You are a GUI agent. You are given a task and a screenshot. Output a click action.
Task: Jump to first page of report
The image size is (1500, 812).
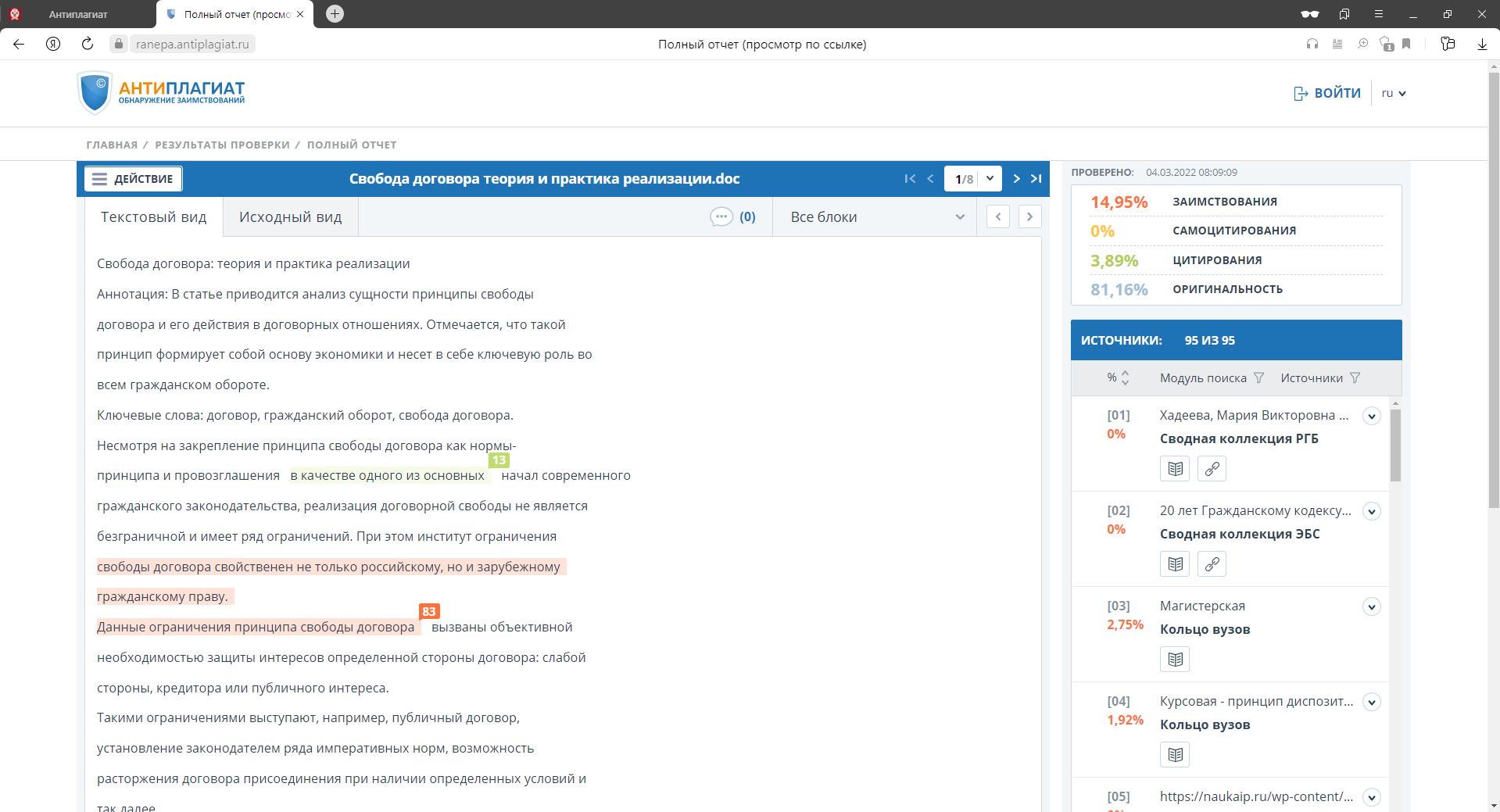pos(910,179)
